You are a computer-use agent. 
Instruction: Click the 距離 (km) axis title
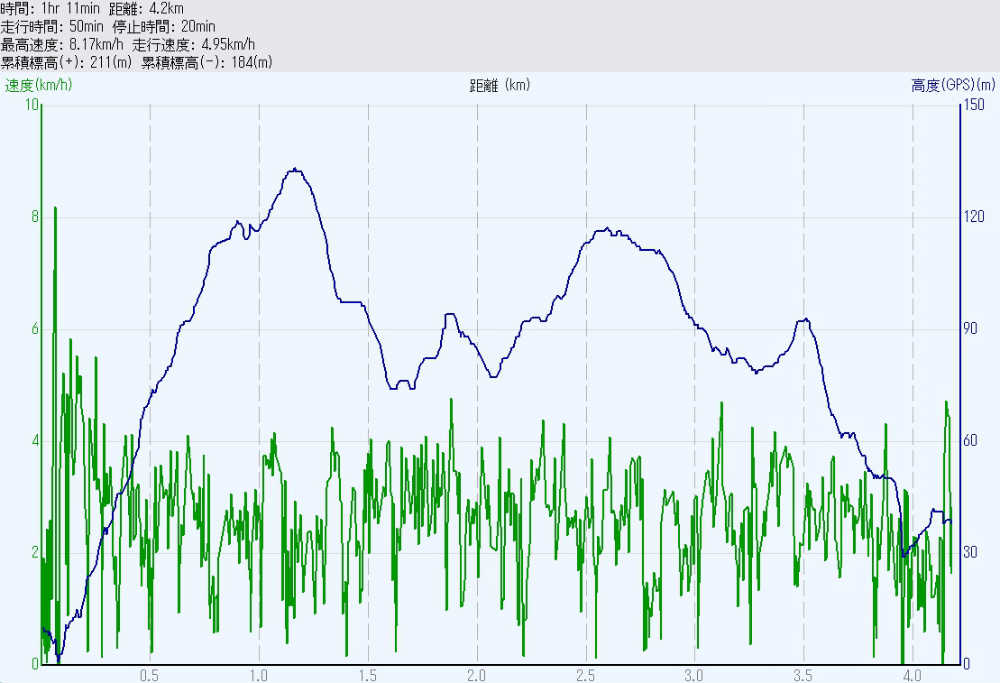click(x=499, y=85)
